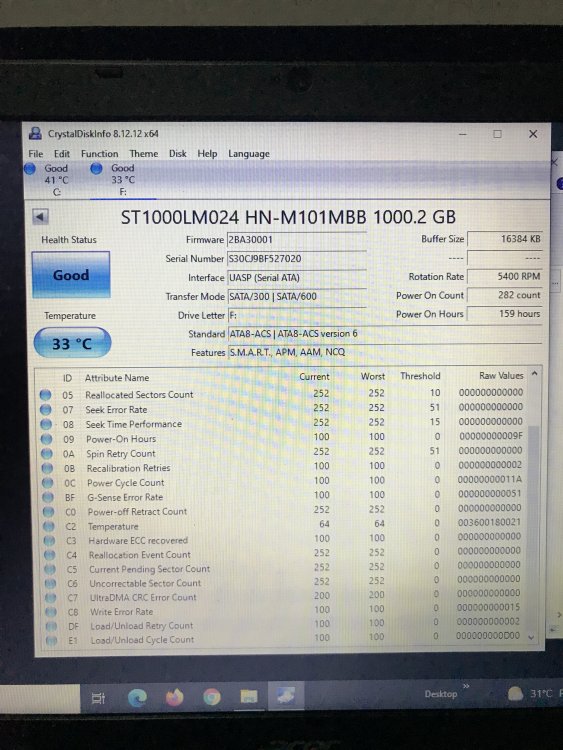Click status icon for Load/Unload Retry Count
The image size is (563, 750).
click(51, 626)
